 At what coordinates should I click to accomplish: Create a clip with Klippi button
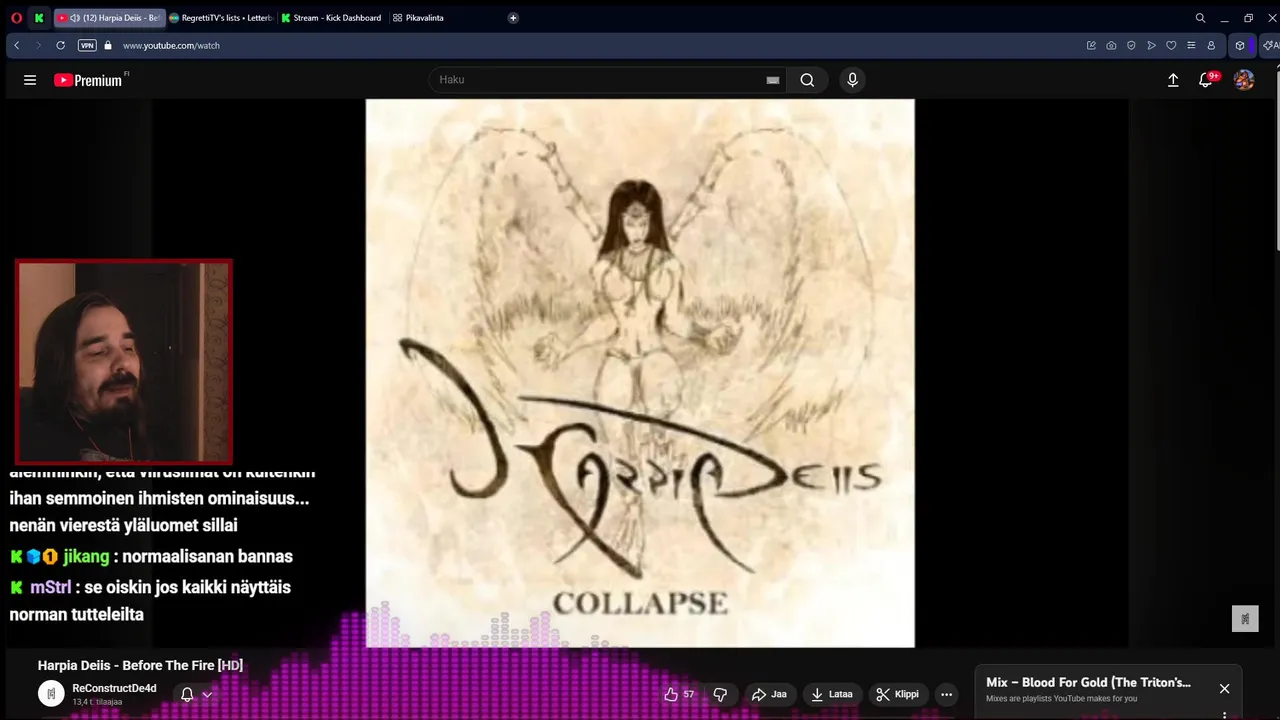point(897,694)
